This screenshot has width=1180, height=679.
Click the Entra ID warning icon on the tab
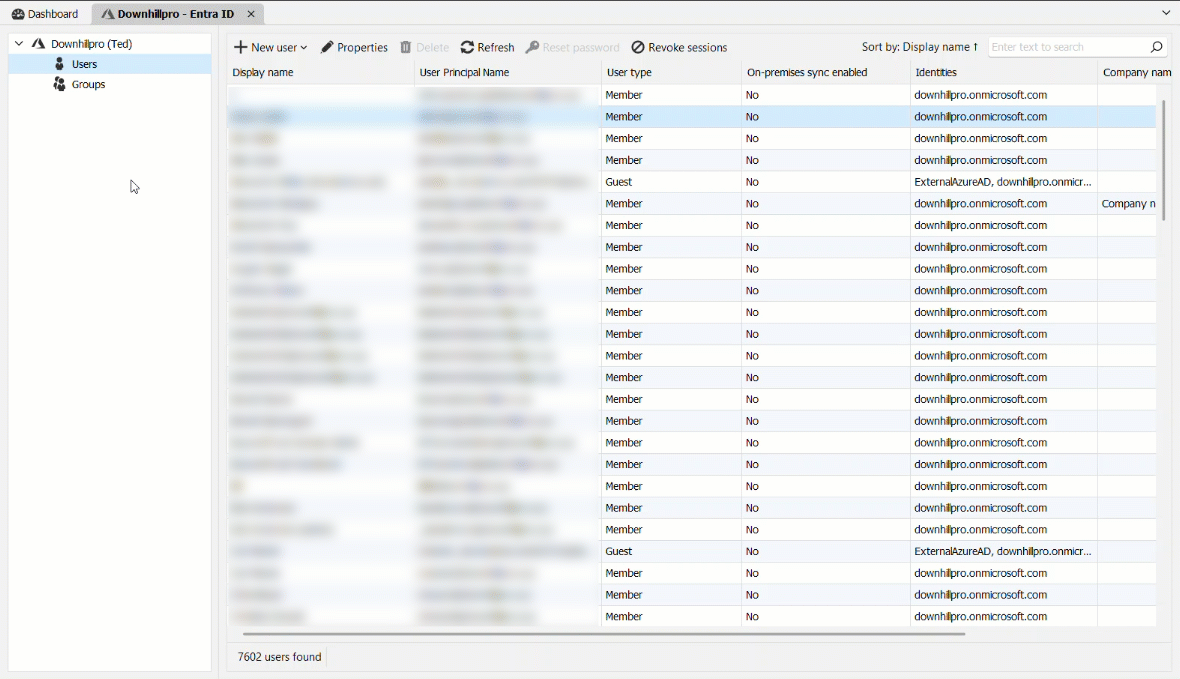tap(106, 14)
